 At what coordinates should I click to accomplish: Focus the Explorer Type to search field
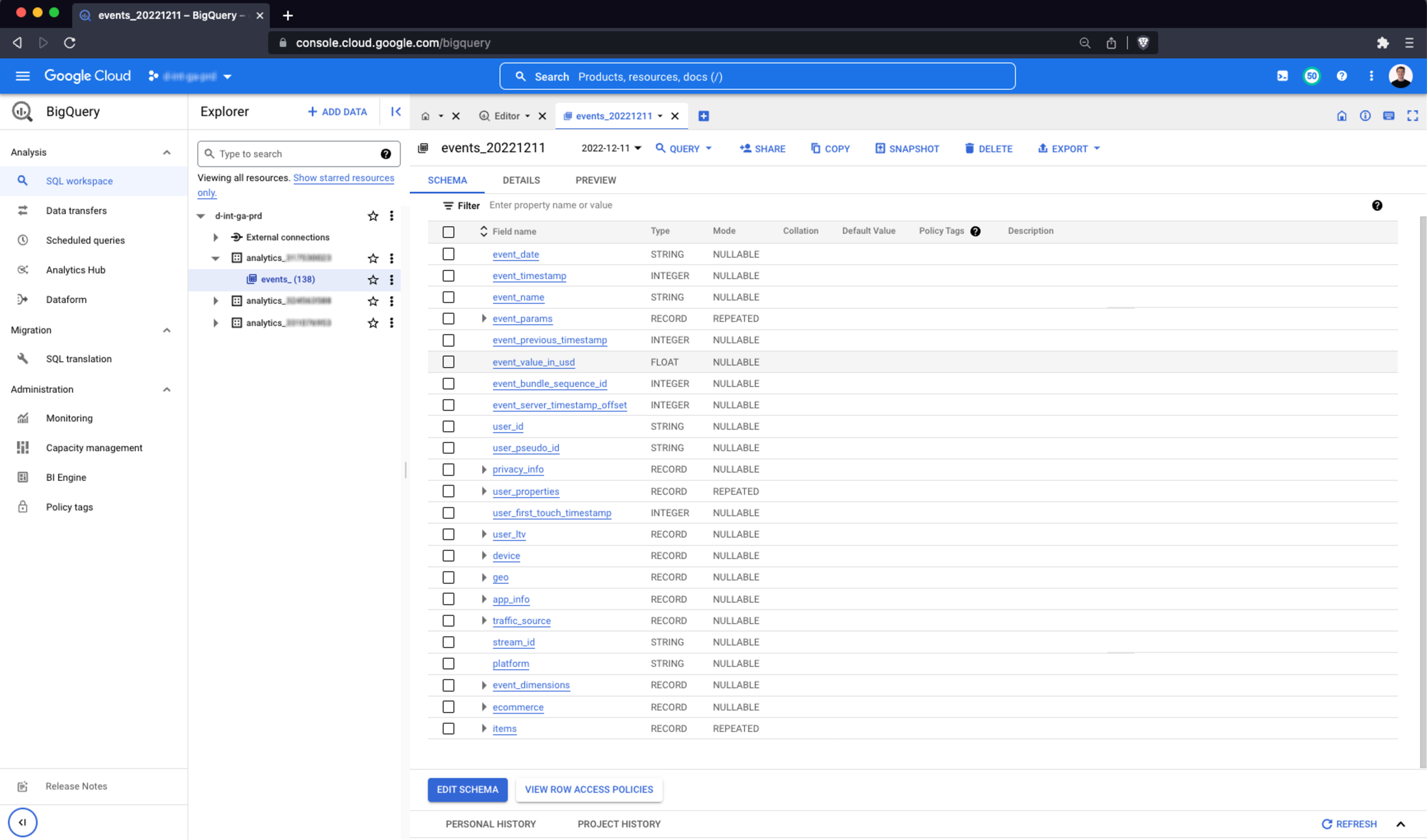pos(299,154)
